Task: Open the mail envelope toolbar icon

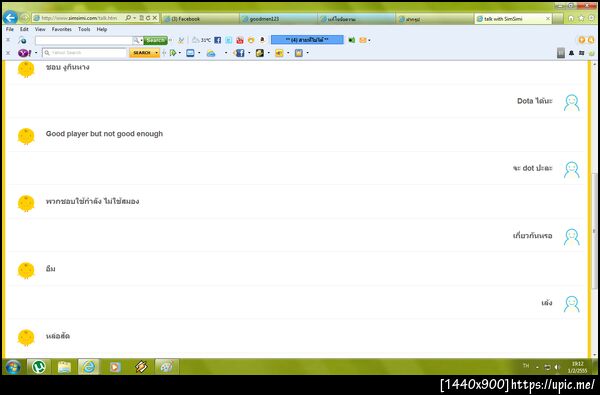Action: 363,40
